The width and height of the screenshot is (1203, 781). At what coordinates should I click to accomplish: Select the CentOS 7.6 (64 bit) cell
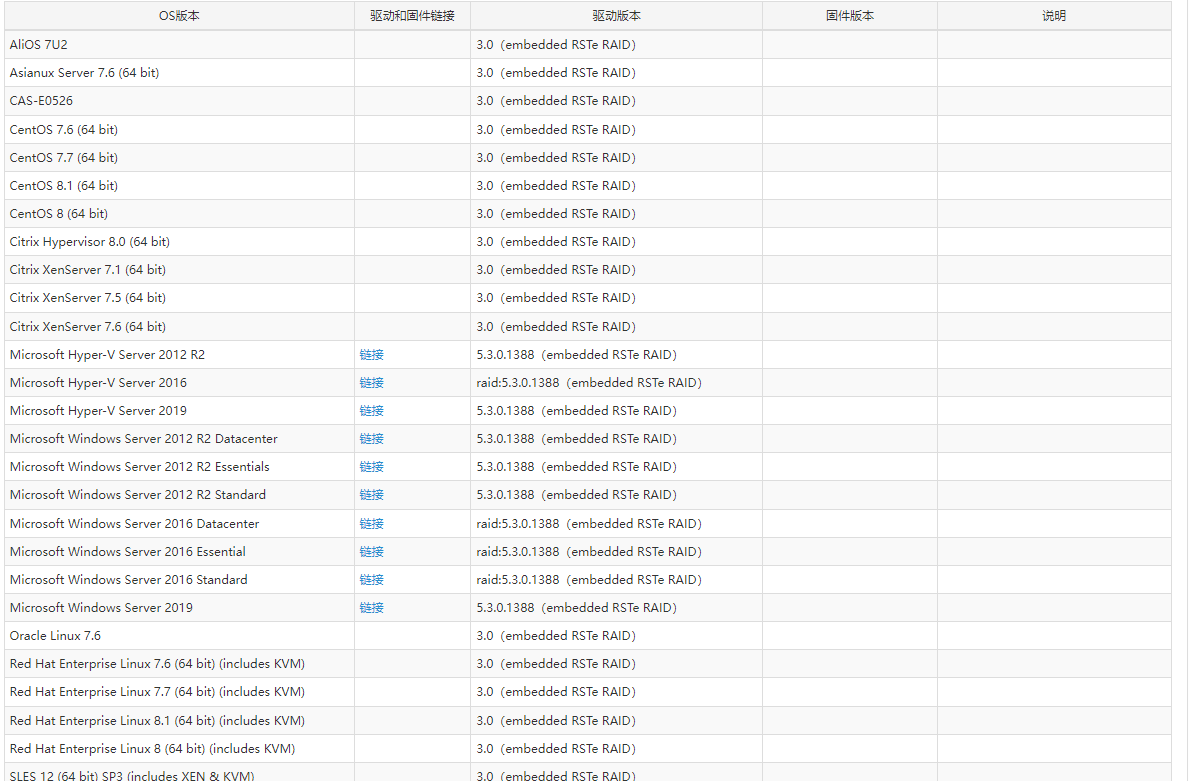tap(179, 130)
